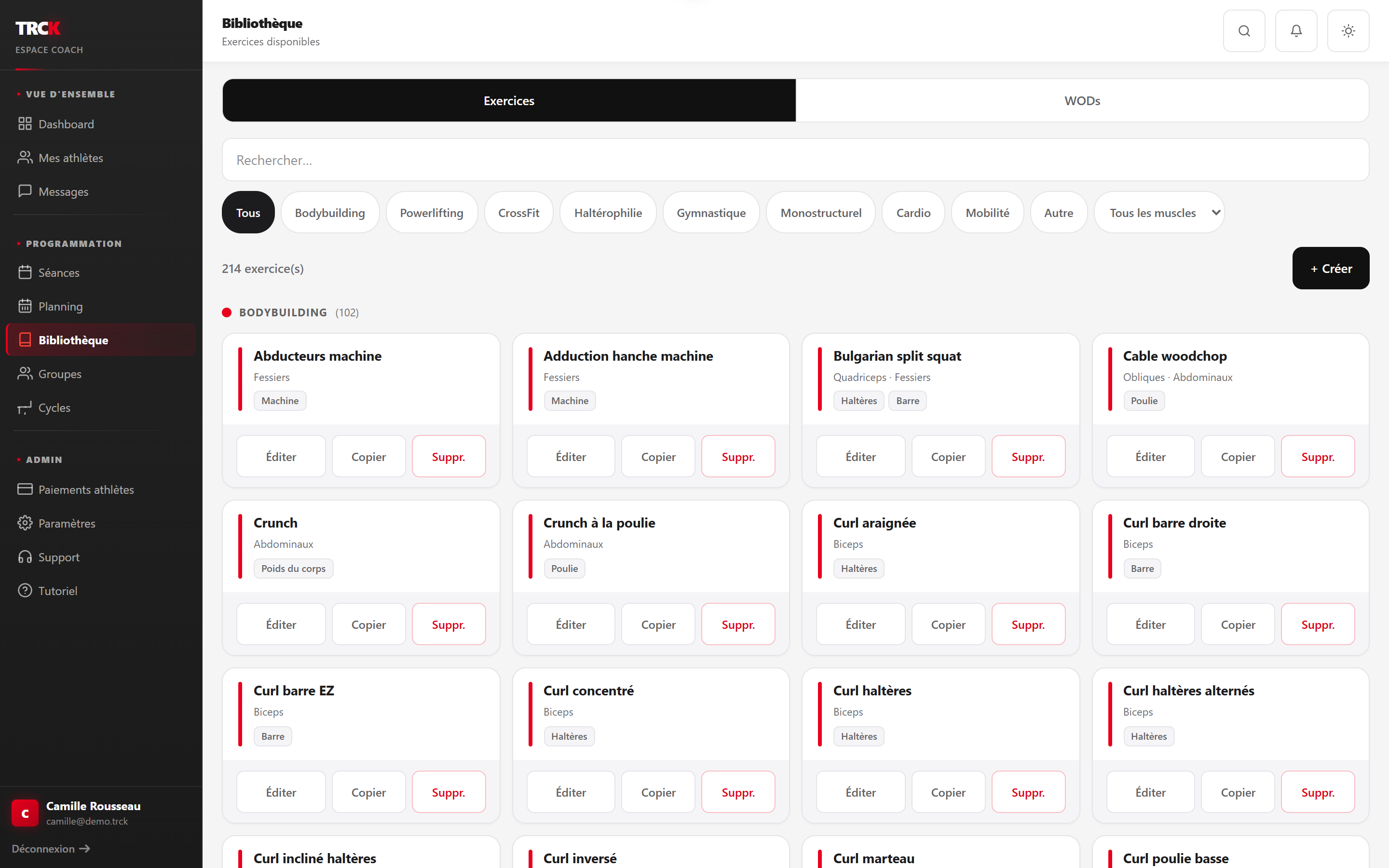Edit the Abducteurs machine exercise
Viewport: 1389px width, 868px height.
[x=281, y=456]
